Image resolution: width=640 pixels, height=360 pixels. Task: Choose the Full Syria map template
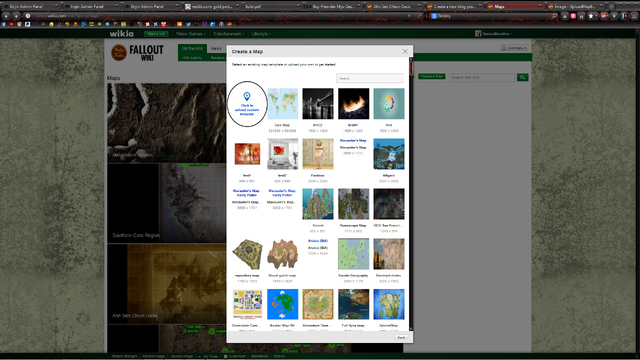[353, 304]
